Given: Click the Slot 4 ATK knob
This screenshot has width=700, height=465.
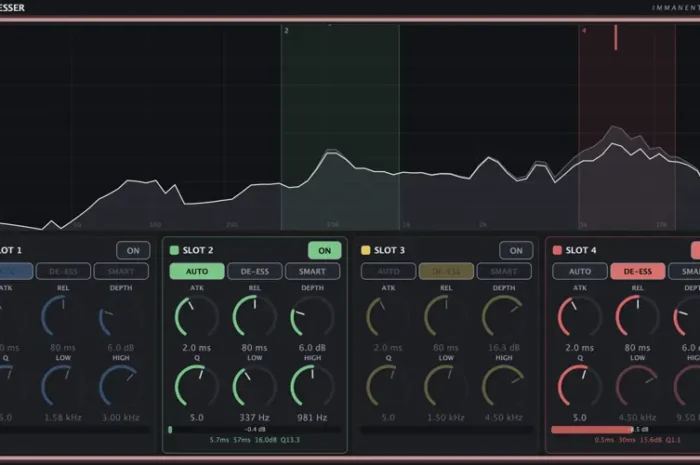Looking at the screenshot, I should click(x=579, y=317).
